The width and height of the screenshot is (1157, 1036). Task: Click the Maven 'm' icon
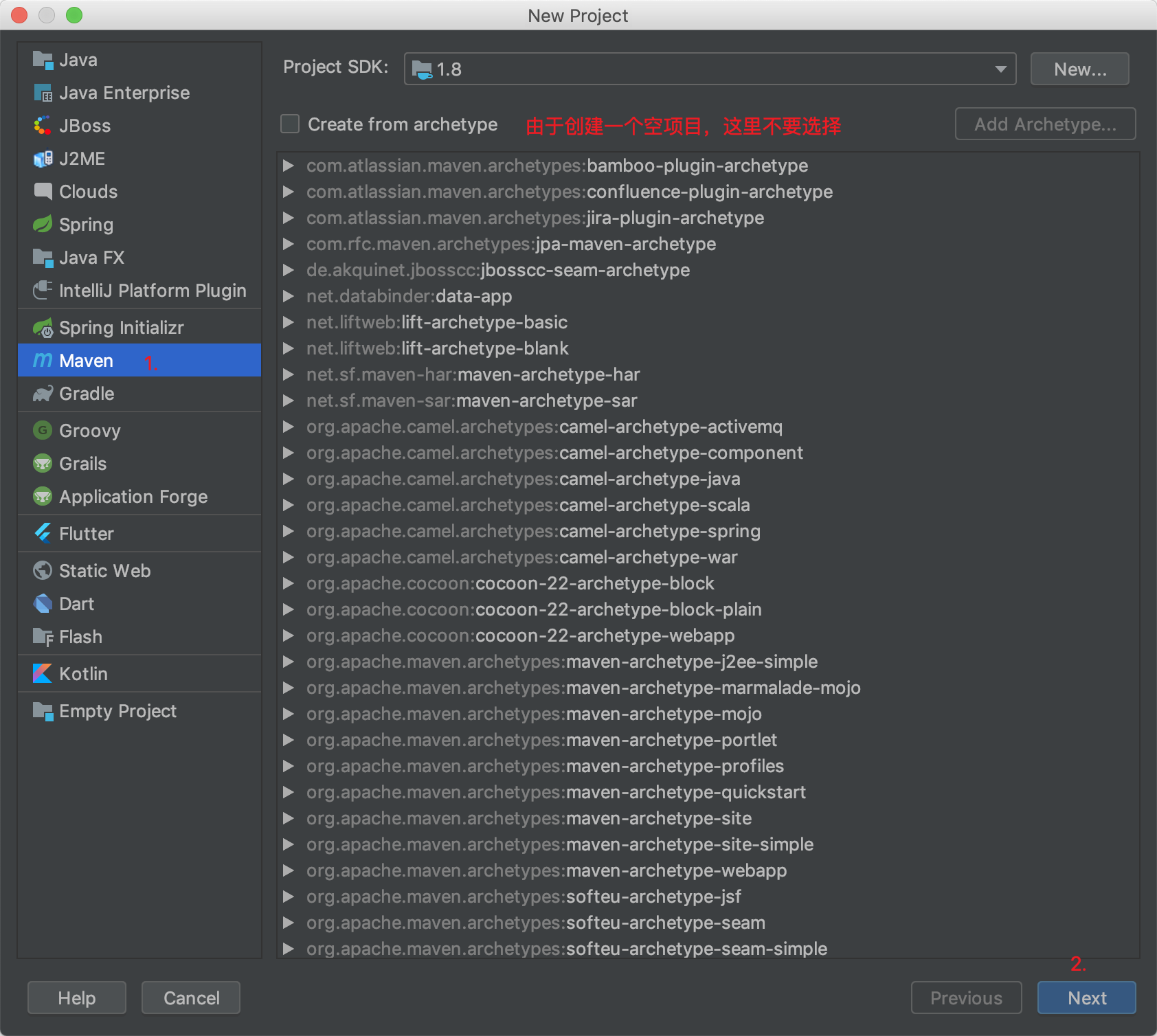tap(43, 361)
